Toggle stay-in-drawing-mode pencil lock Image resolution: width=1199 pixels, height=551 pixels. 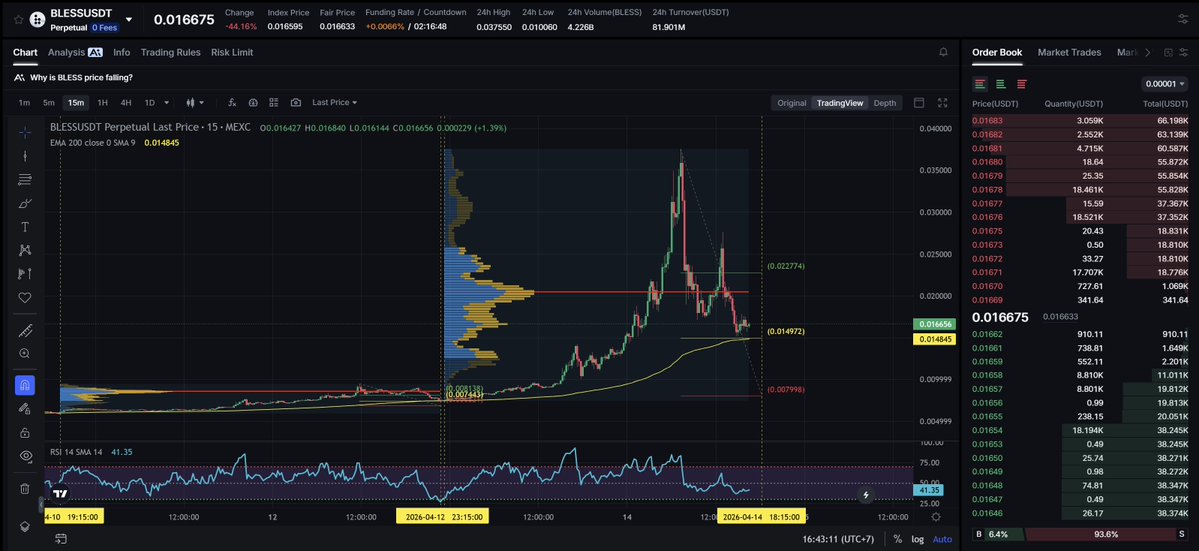[x=24, y=409]
